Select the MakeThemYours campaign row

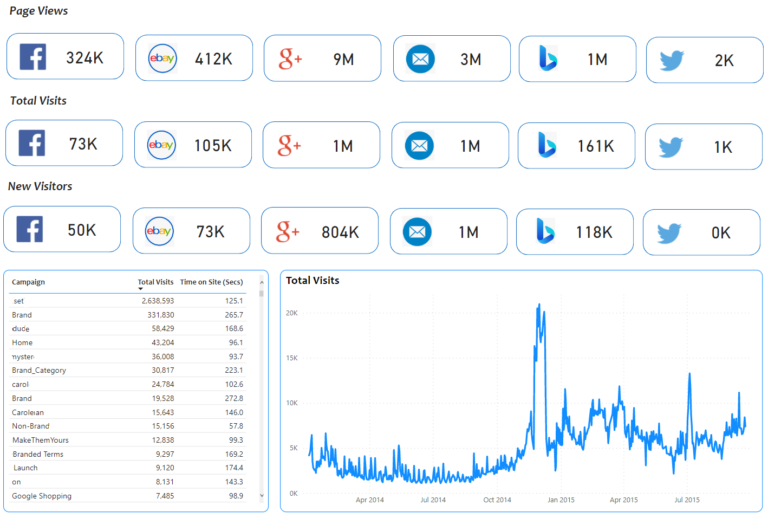click(x=127, y=440)
